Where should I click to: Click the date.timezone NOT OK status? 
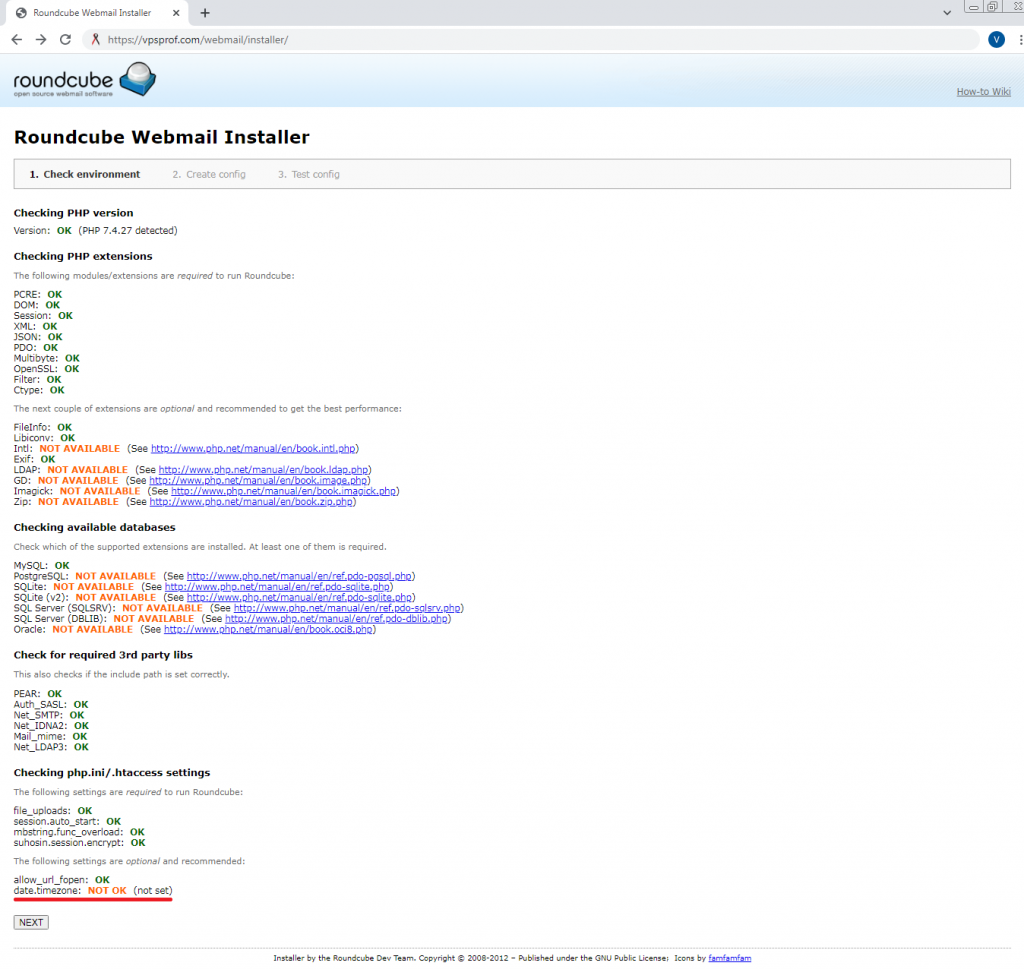click(x=107, y=891)
